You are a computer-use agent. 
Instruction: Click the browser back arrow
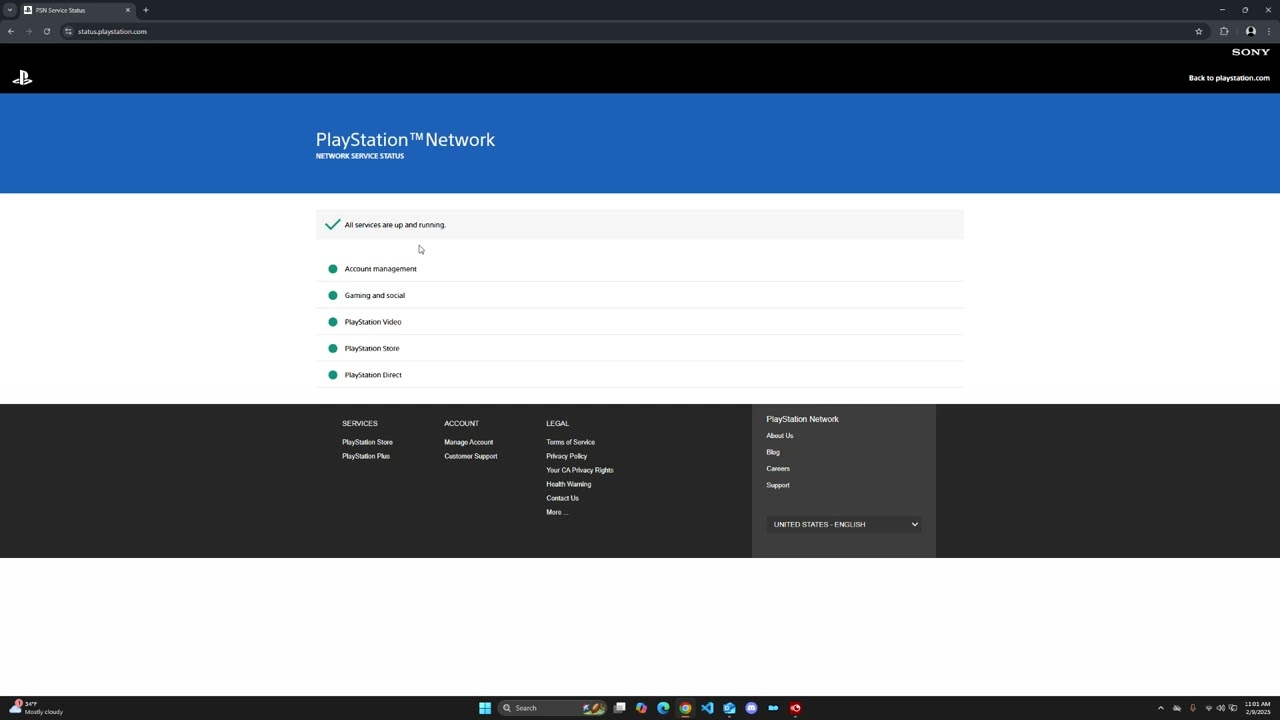tap(11, 31)
